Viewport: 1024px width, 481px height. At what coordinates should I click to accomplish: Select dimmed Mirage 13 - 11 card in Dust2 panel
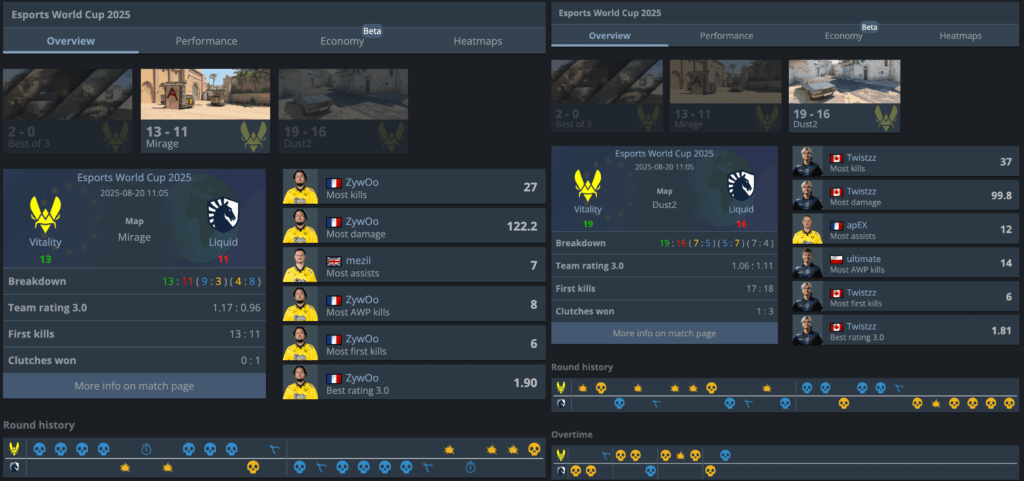click(726, 96)
